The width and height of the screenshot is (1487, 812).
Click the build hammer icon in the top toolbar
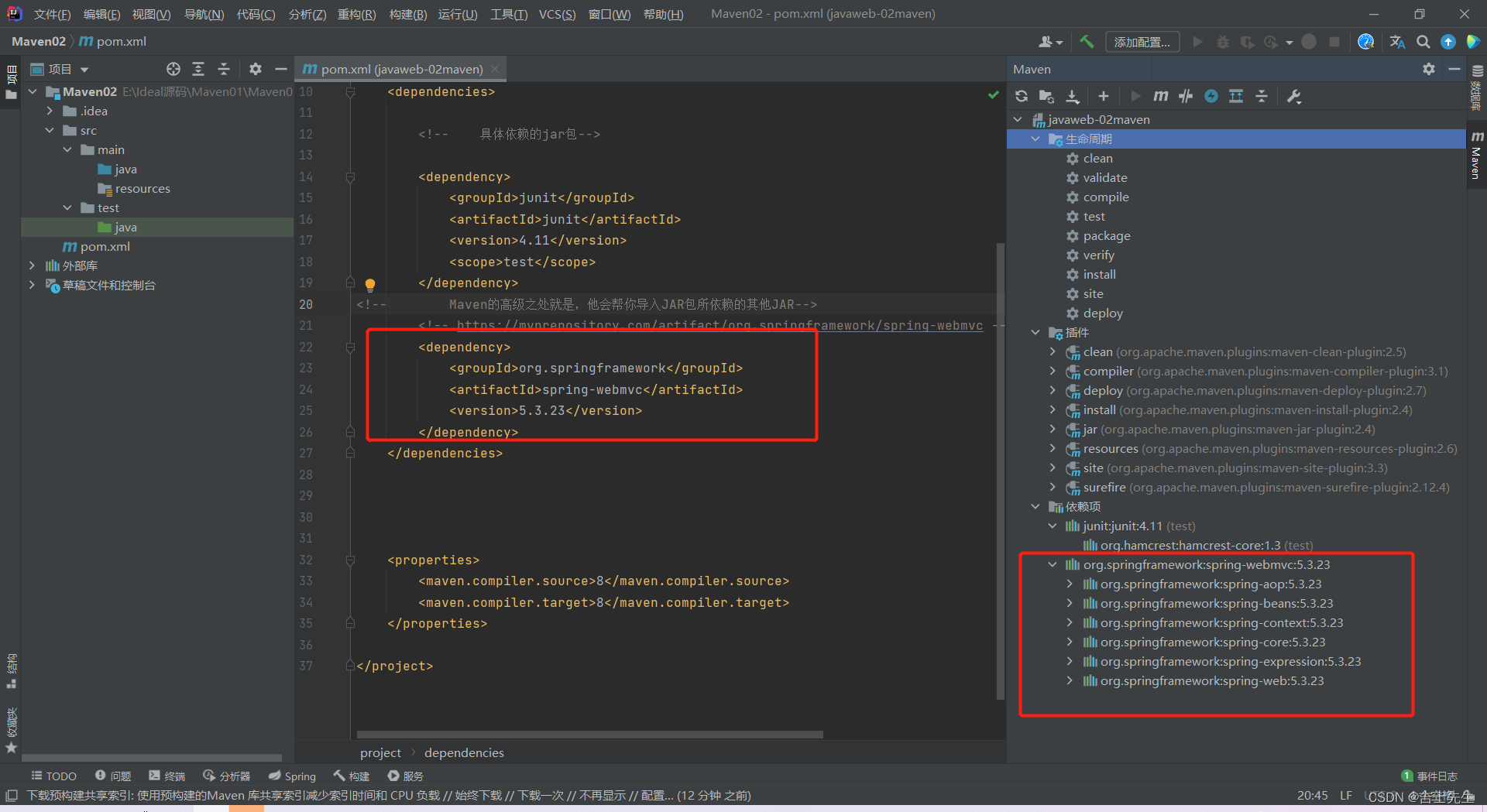click(1087, 42)
